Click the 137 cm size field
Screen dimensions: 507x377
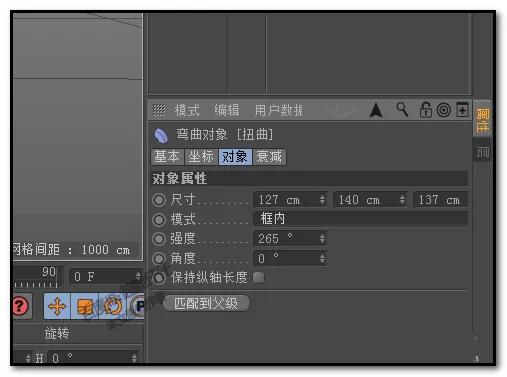point(440,200)
